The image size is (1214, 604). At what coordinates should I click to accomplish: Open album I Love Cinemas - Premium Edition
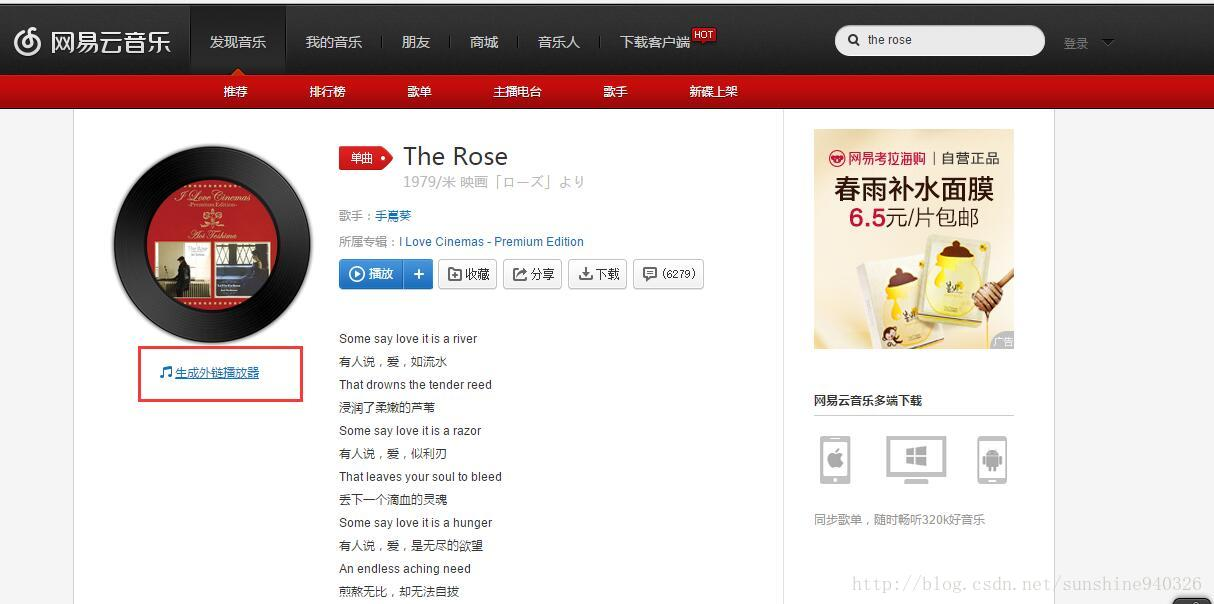click(x=492, y=241)
